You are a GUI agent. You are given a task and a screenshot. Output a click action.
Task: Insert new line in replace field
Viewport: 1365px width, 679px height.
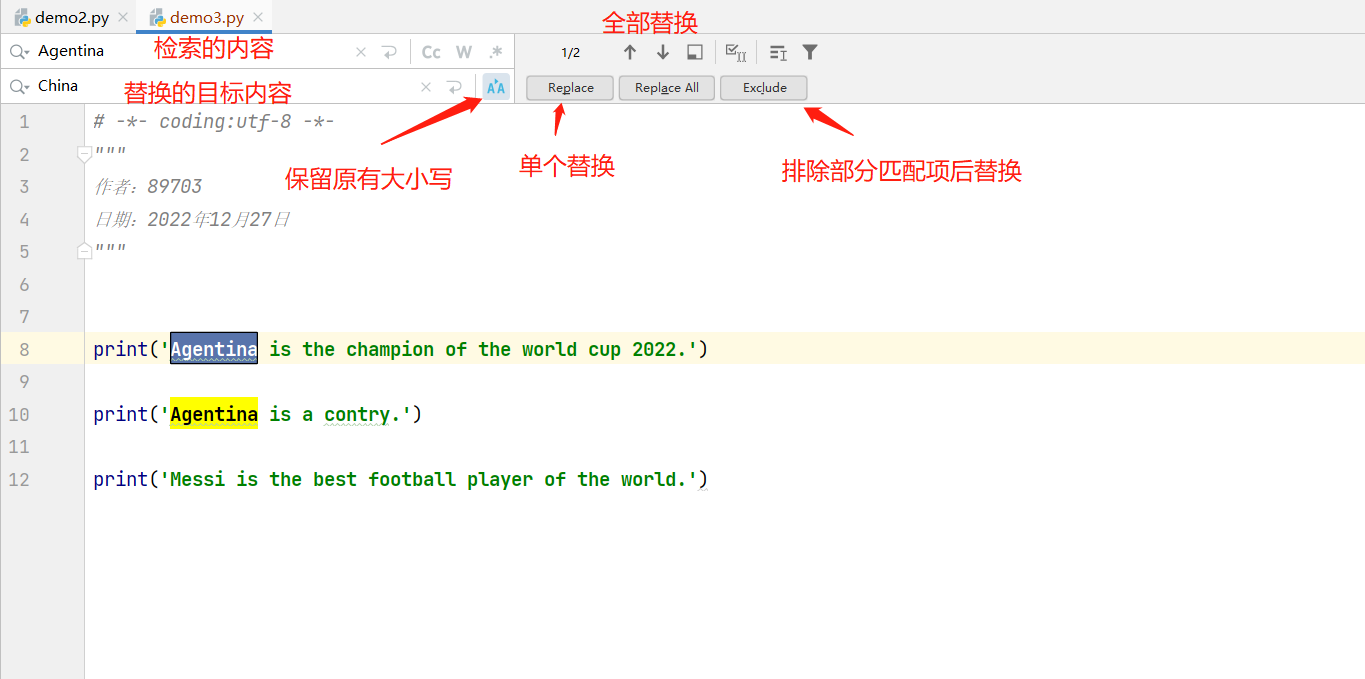[x=454, y=87]
